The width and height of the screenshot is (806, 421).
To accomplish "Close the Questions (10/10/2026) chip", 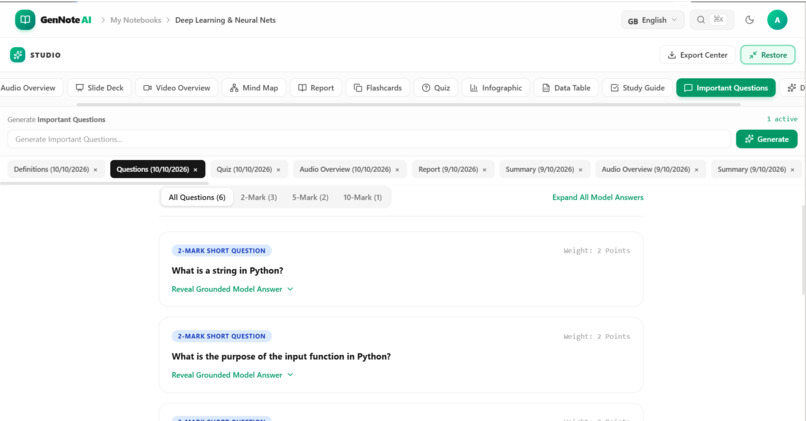I will [195, 170].
